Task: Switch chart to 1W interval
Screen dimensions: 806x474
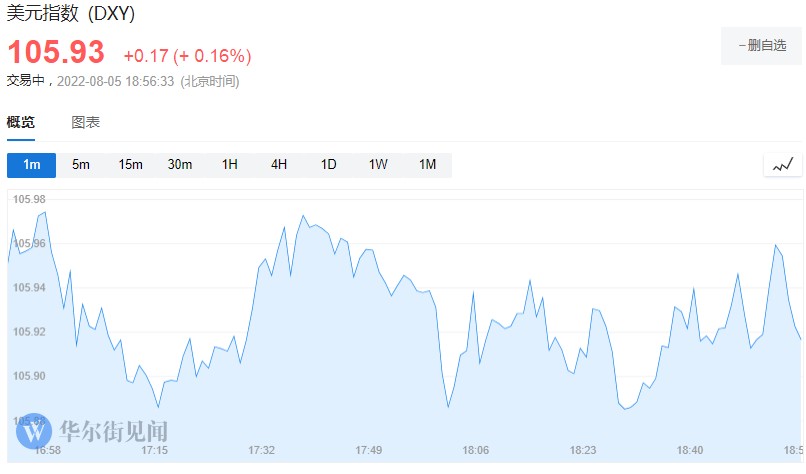Action: coord(378,165)
